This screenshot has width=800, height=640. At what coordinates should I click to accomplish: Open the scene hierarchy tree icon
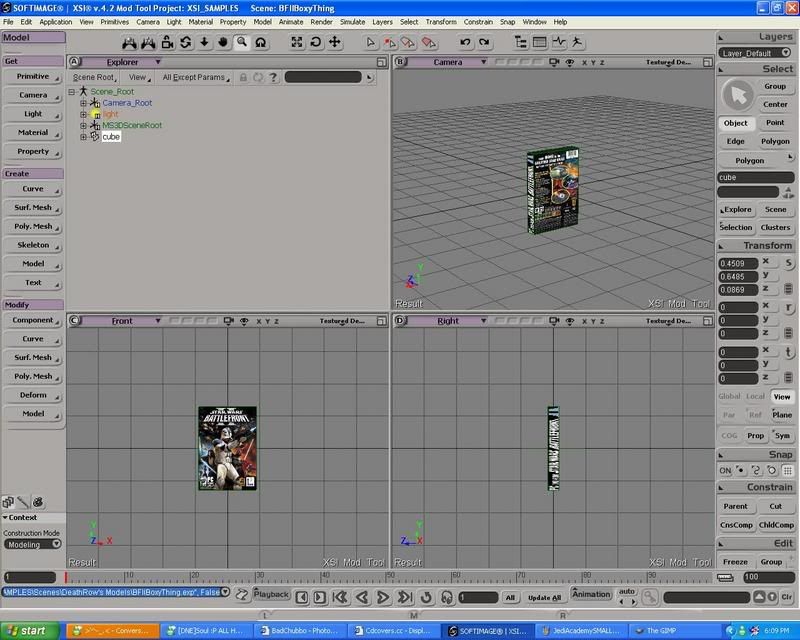point(520,42)
